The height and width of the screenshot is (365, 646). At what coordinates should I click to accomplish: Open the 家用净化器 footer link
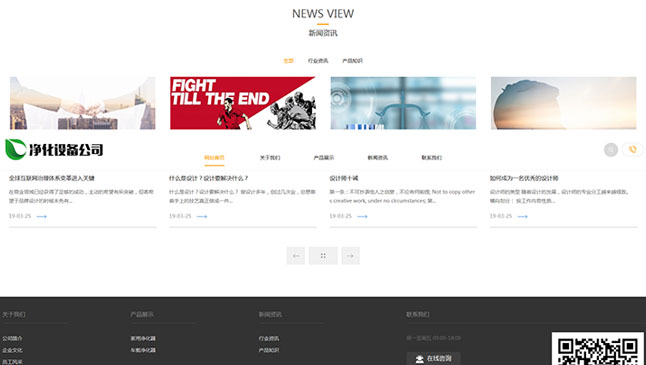tap(143, 339)
